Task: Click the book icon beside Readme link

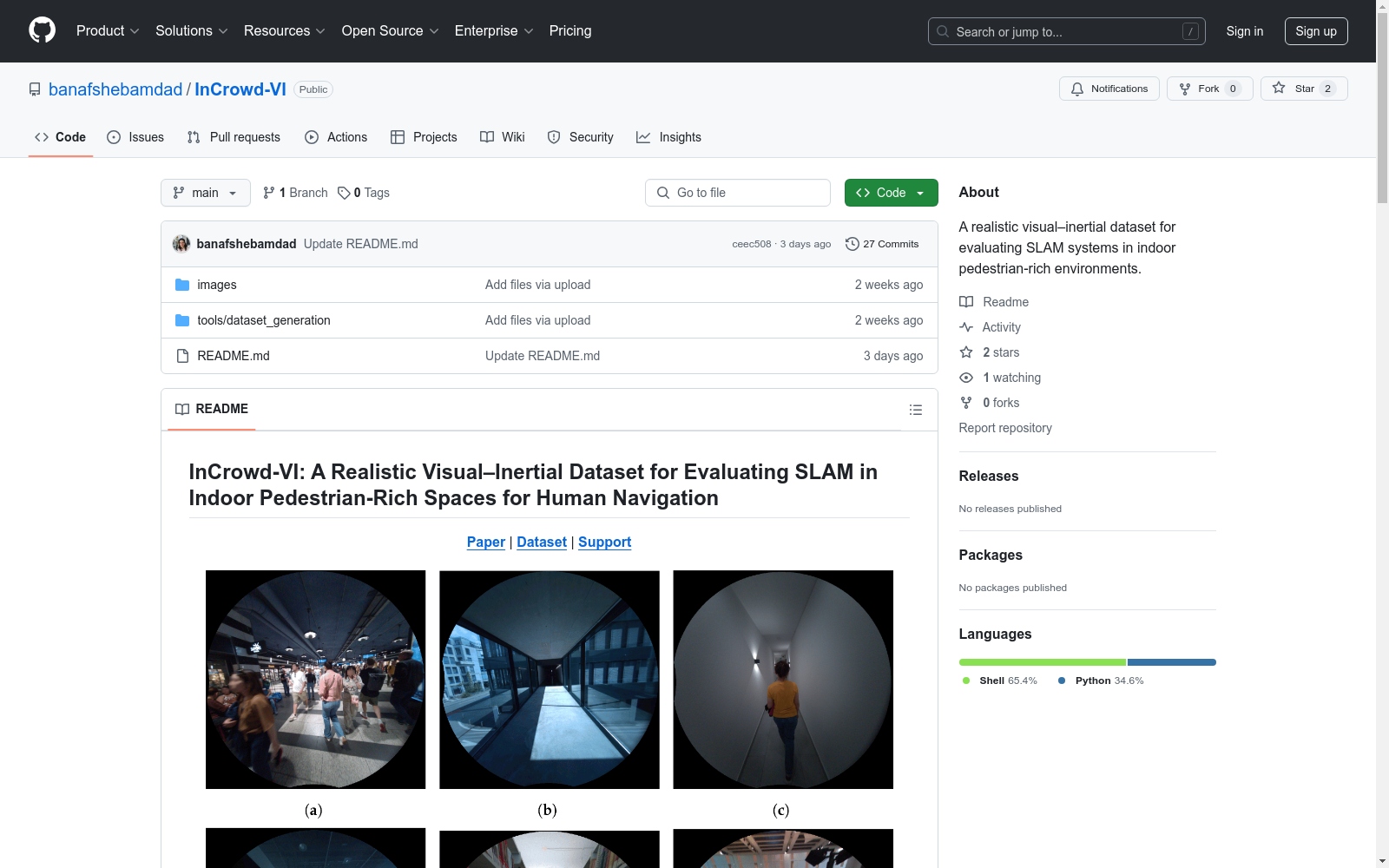Action: click(x=966, y=302)
